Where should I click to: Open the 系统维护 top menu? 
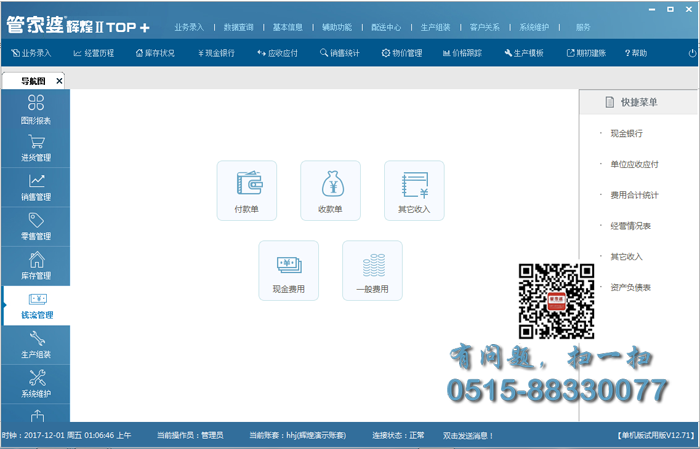[x=534, y=27]
